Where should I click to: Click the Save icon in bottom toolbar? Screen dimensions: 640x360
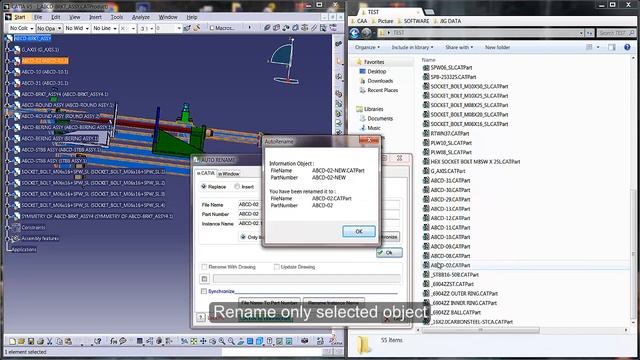click(x=31, y=341)
